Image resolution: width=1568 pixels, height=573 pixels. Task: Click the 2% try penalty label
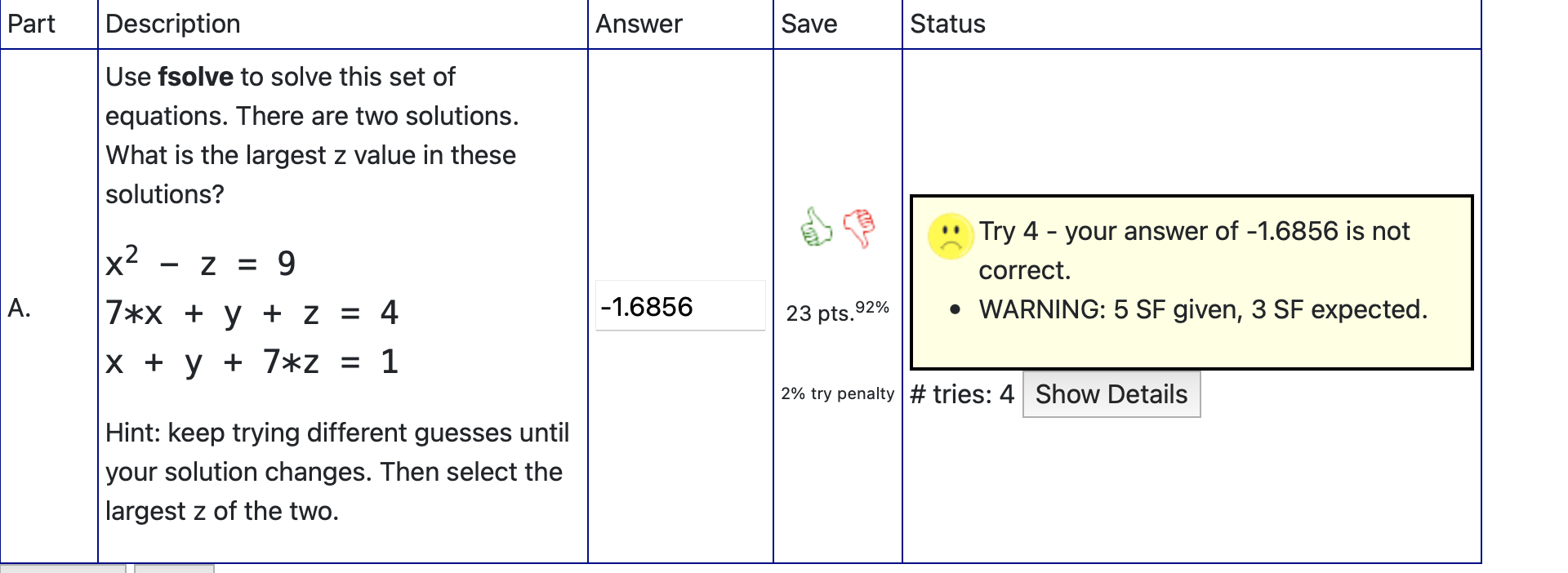[837, 393]
